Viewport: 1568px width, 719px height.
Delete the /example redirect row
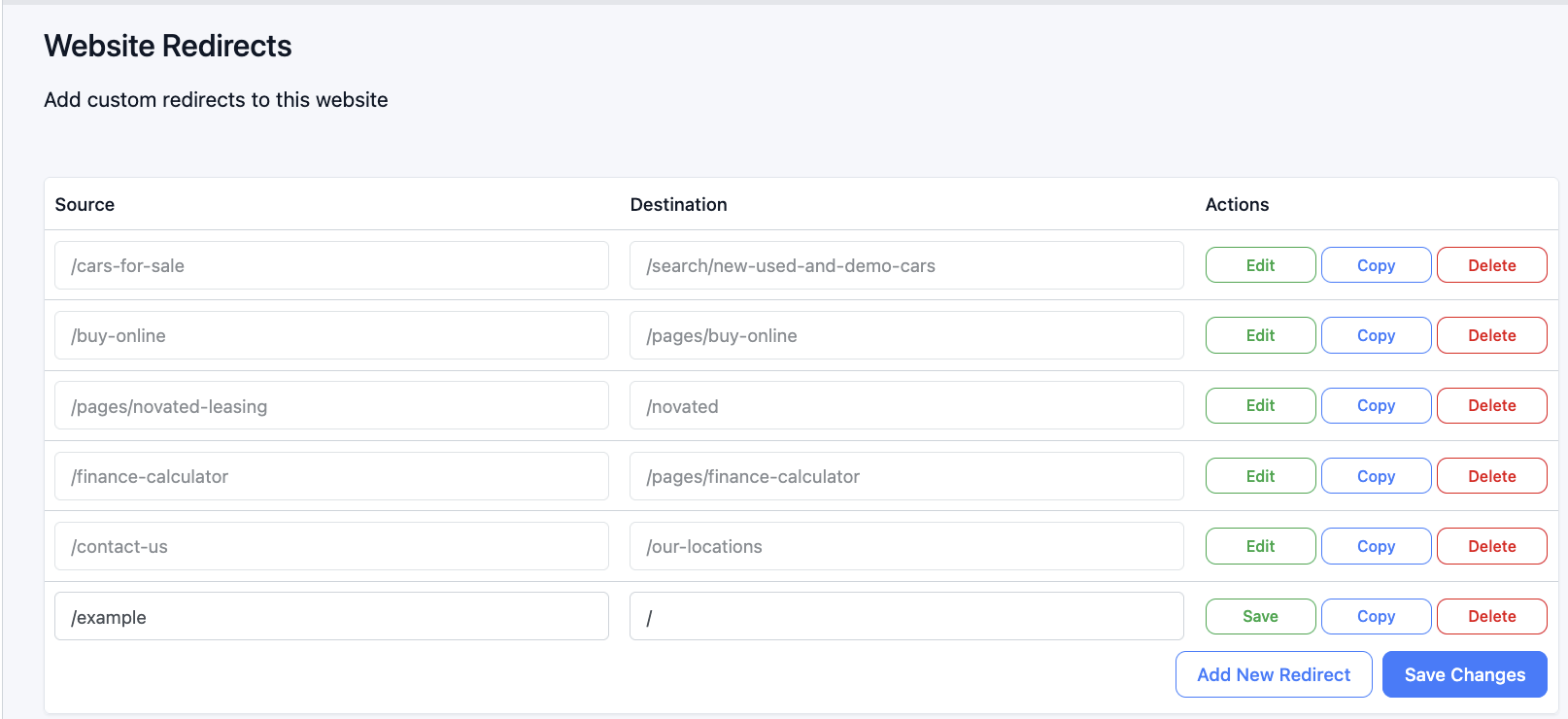(1491, 616)
